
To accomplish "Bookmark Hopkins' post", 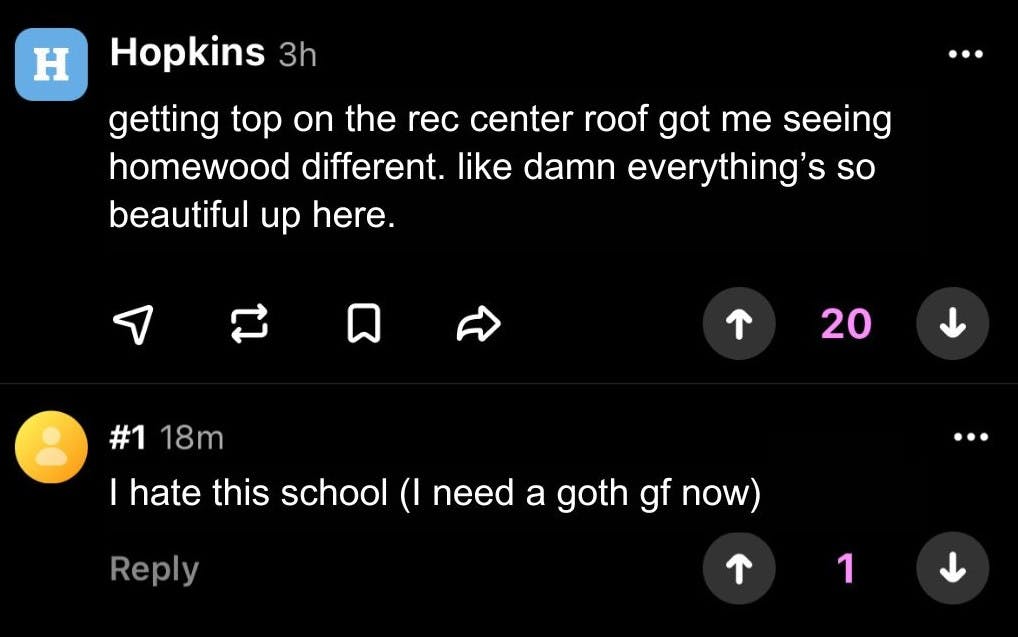I will (x=364, y=323).
